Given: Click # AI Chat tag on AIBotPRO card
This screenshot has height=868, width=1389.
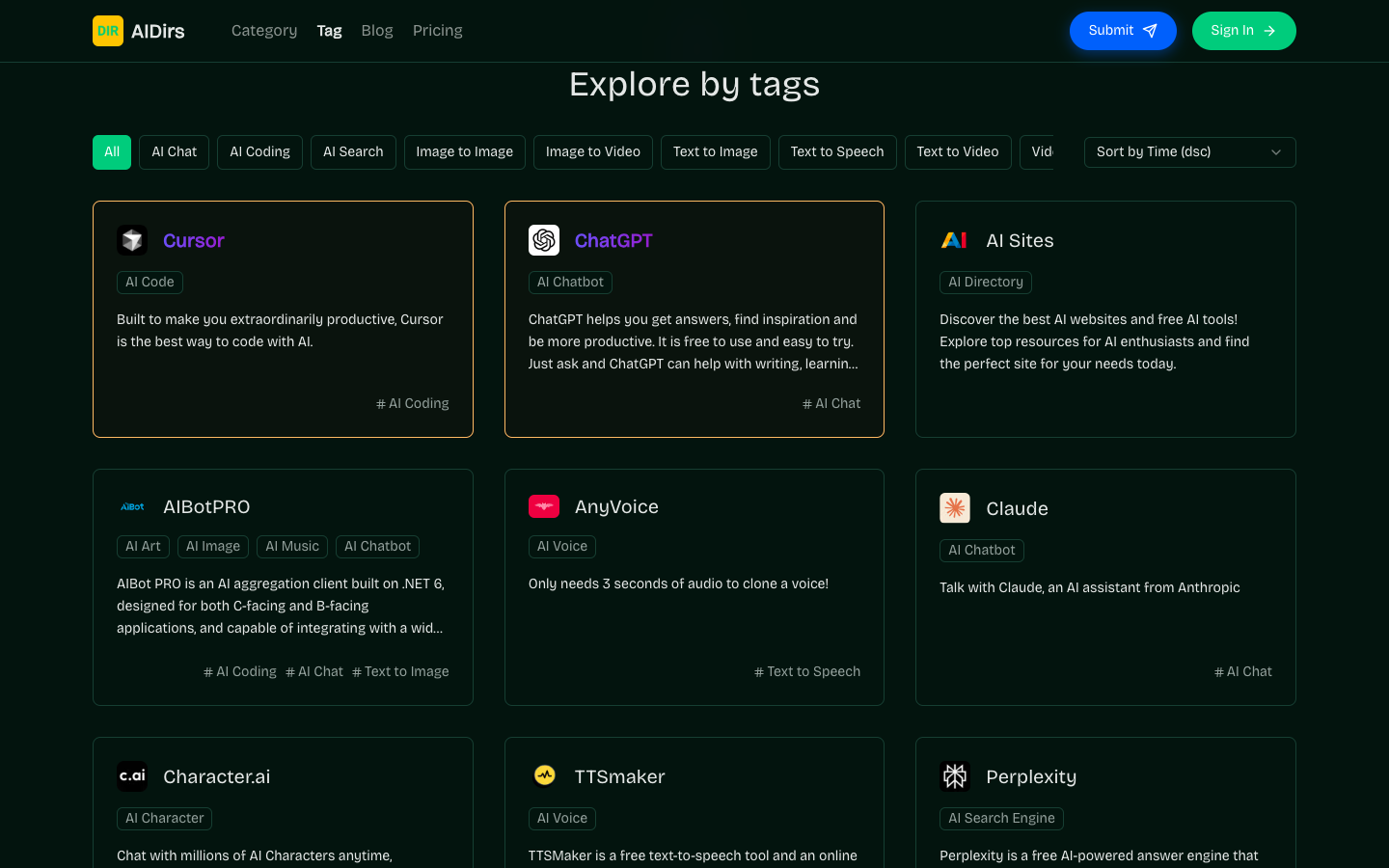Looking at the screenshot, I should pyautogui.click(x=314, y=671).
